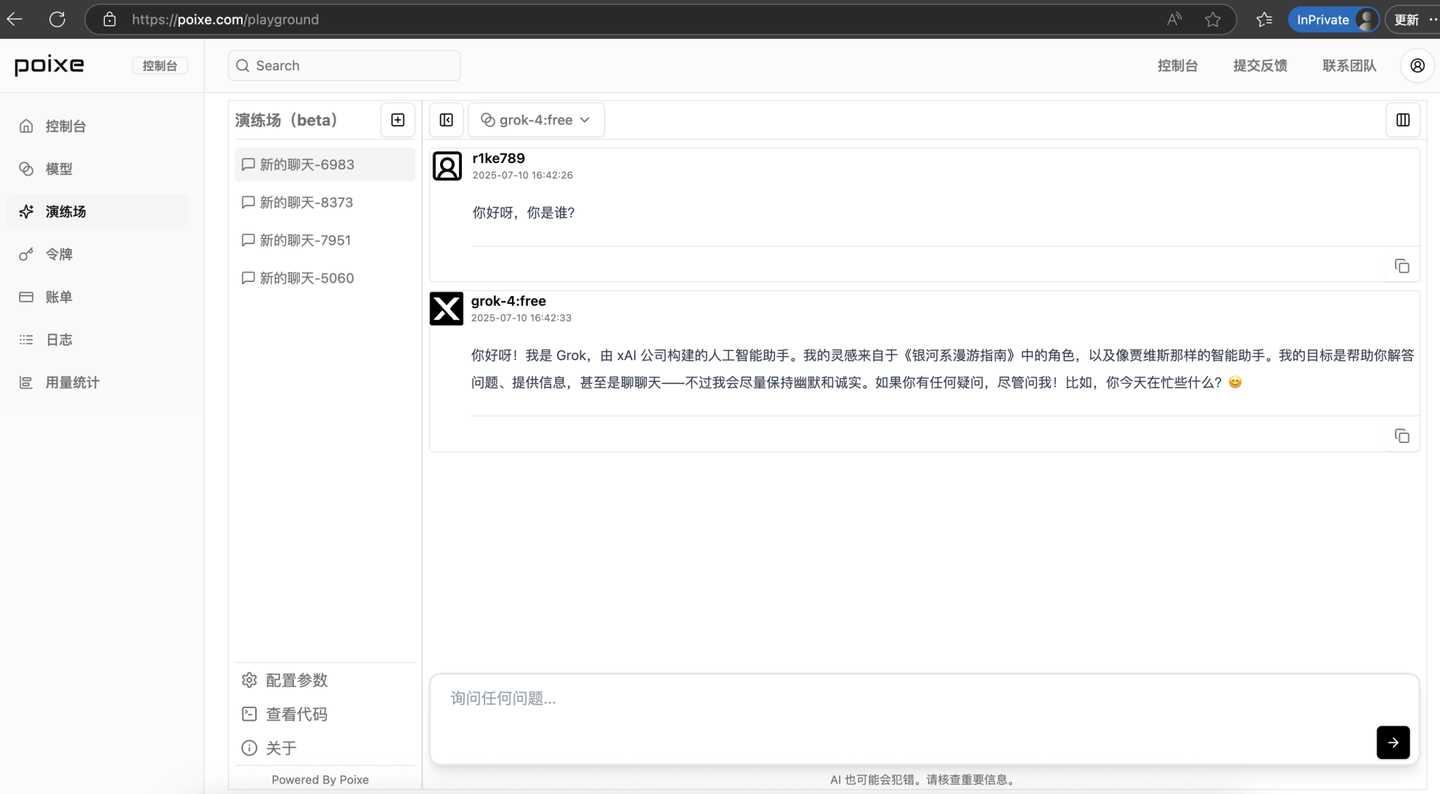Click the poixe logo
1440x794 pixels.
49,65
